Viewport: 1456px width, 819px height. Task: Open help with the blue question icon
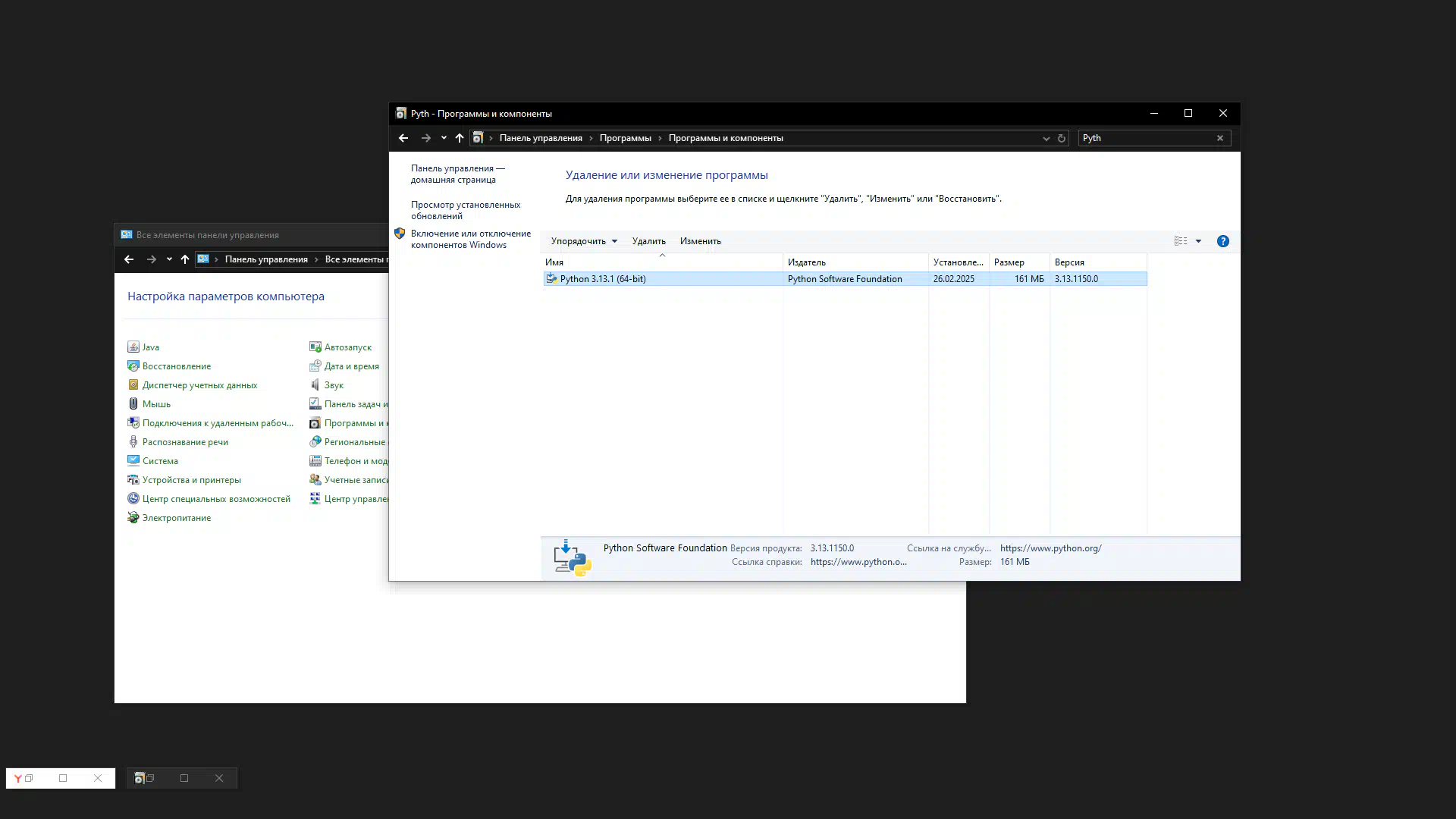(x=1222, y=241)
